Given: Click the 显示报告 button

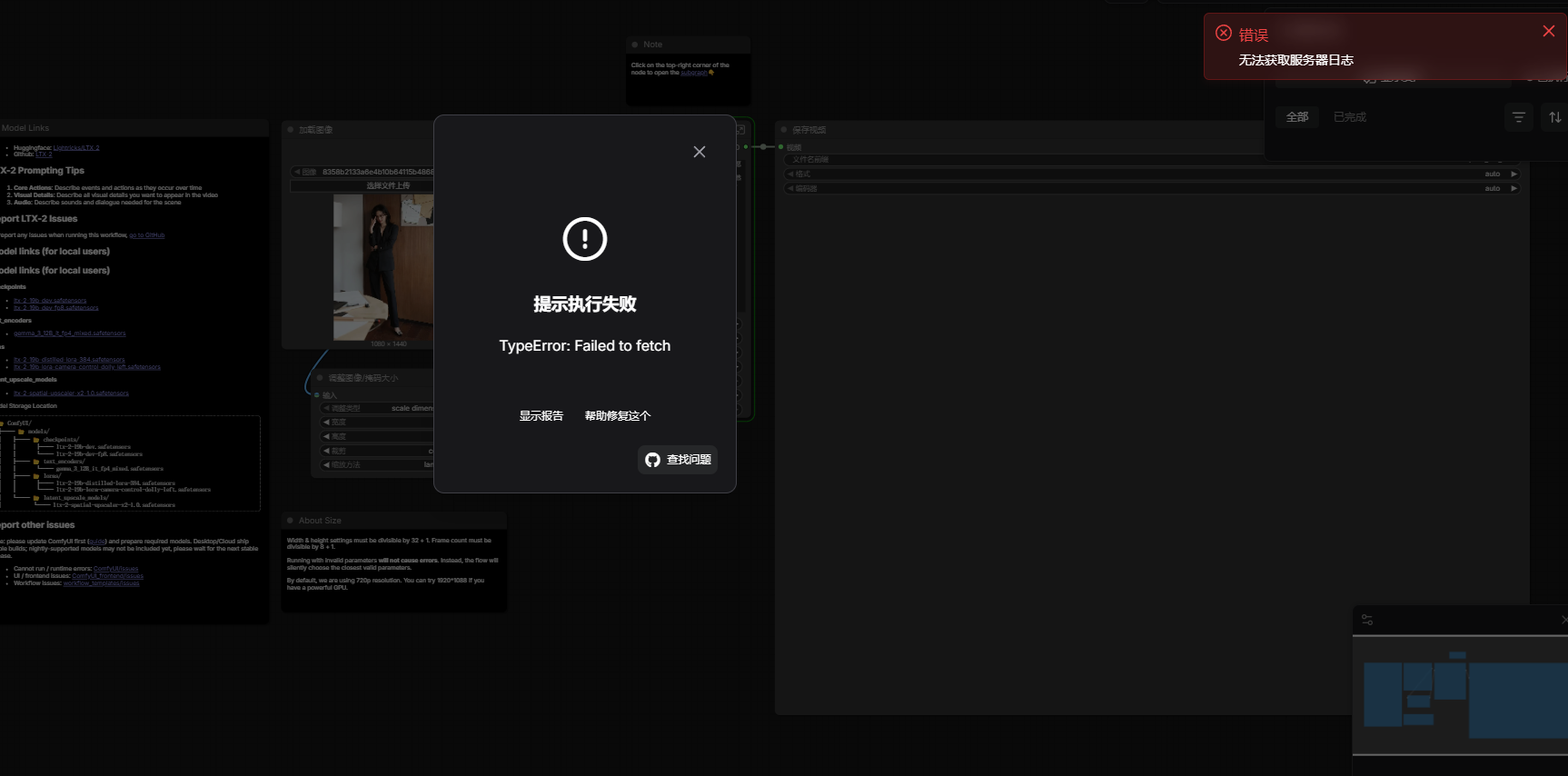Looking at the screenshot, I should coord(541,416).
